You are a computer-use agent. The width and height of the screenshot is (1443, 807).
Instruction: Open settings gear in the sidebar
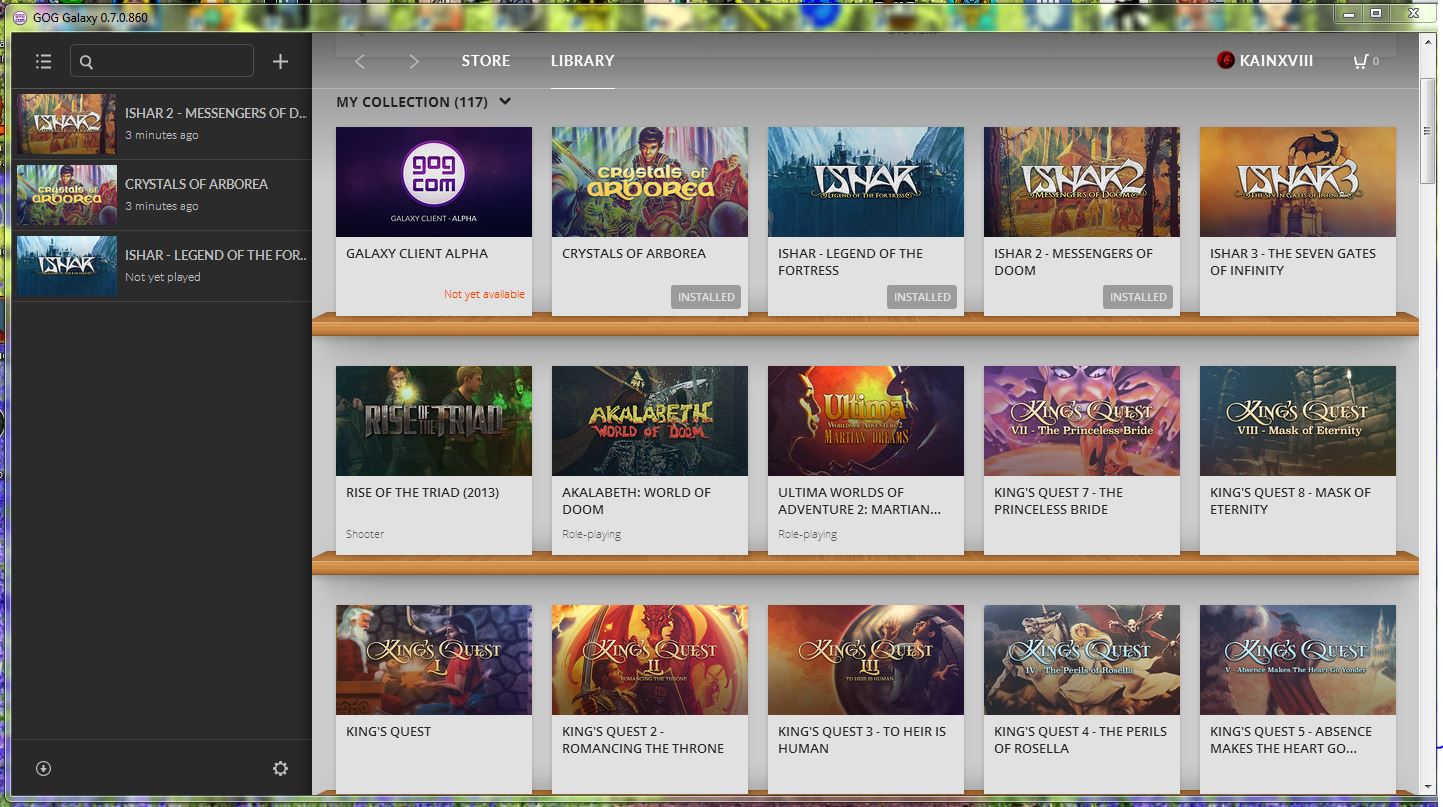click(x=280, y=768)
